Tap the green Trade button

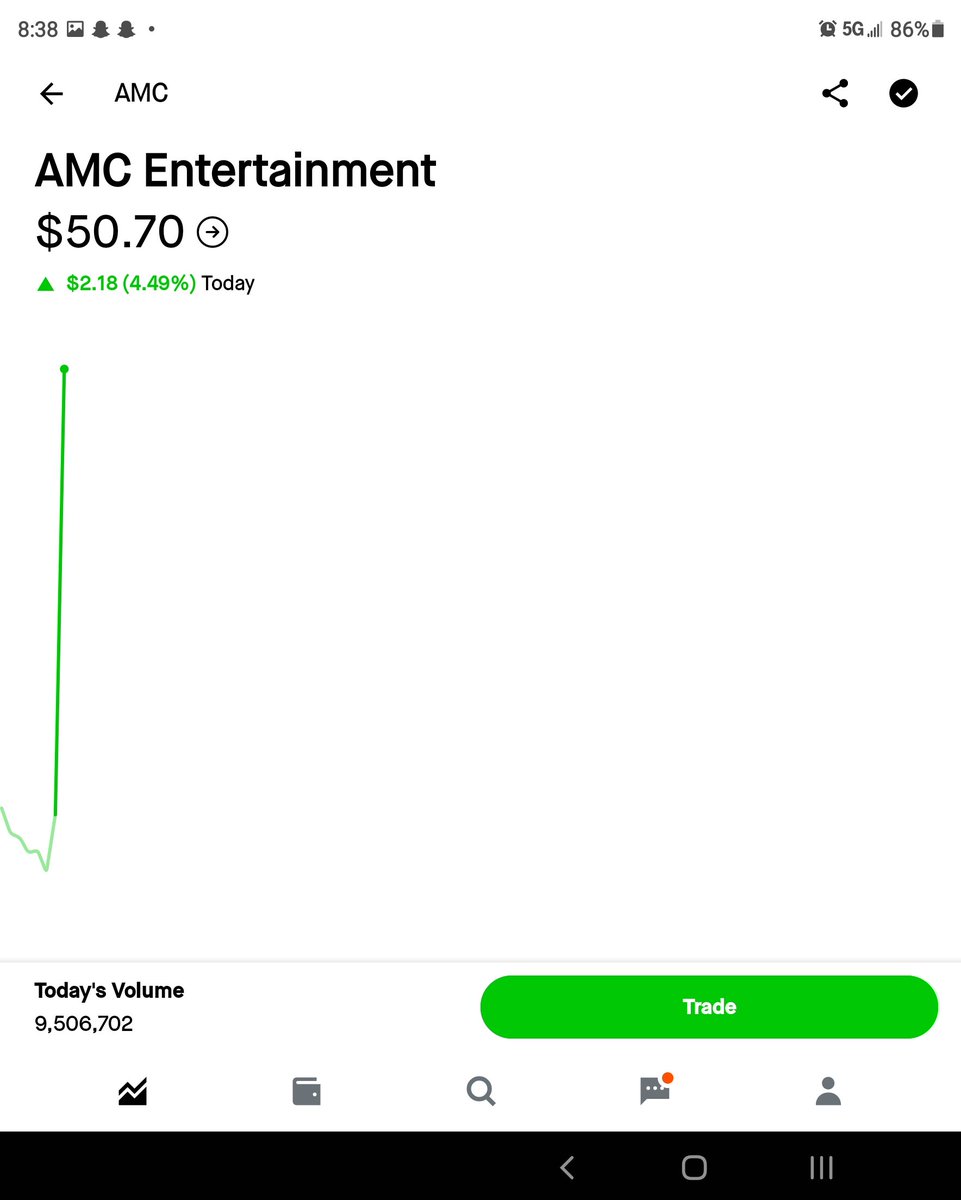(709, 1007)
